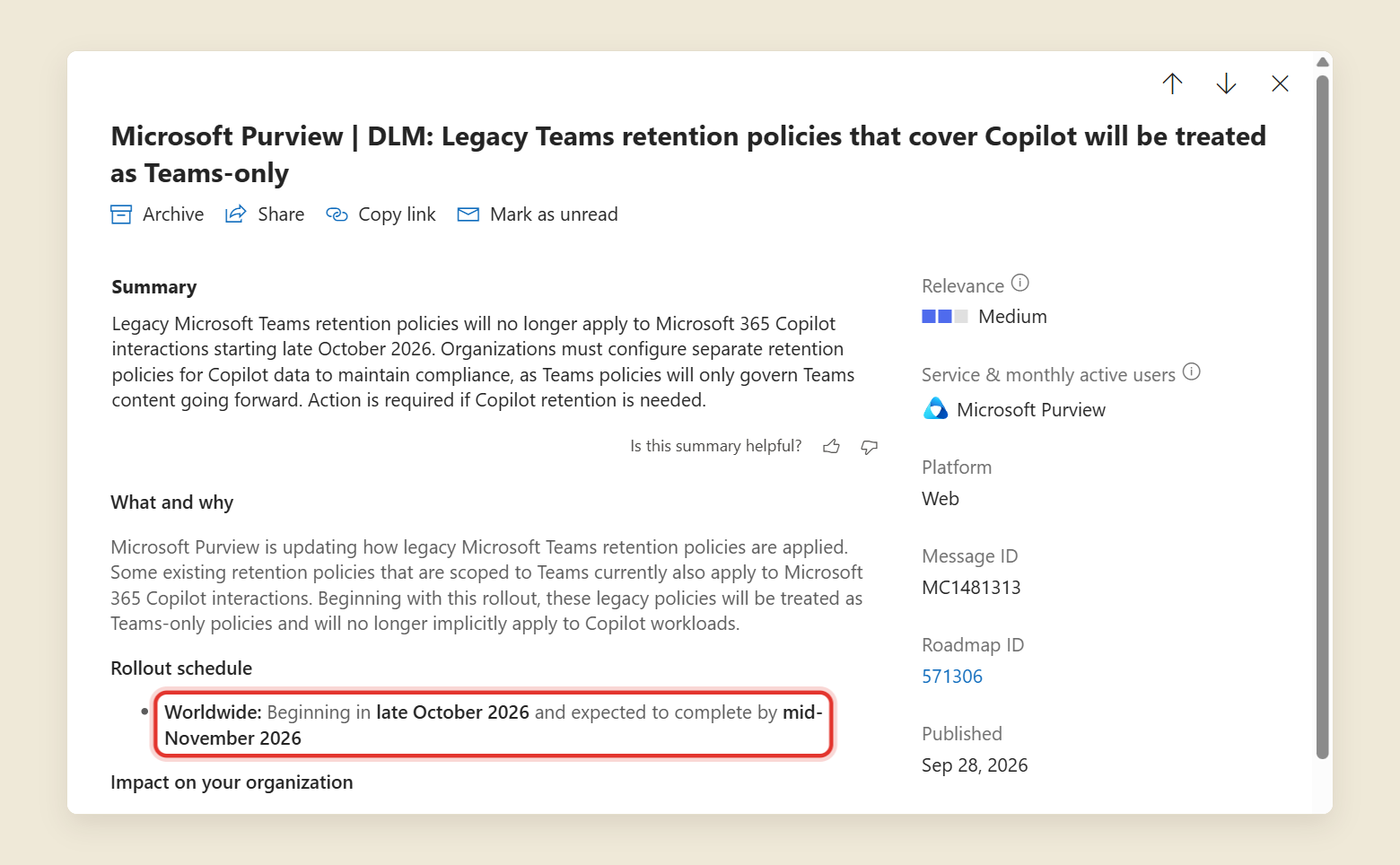
Task: Close the message details pane
Action: 1280,83
